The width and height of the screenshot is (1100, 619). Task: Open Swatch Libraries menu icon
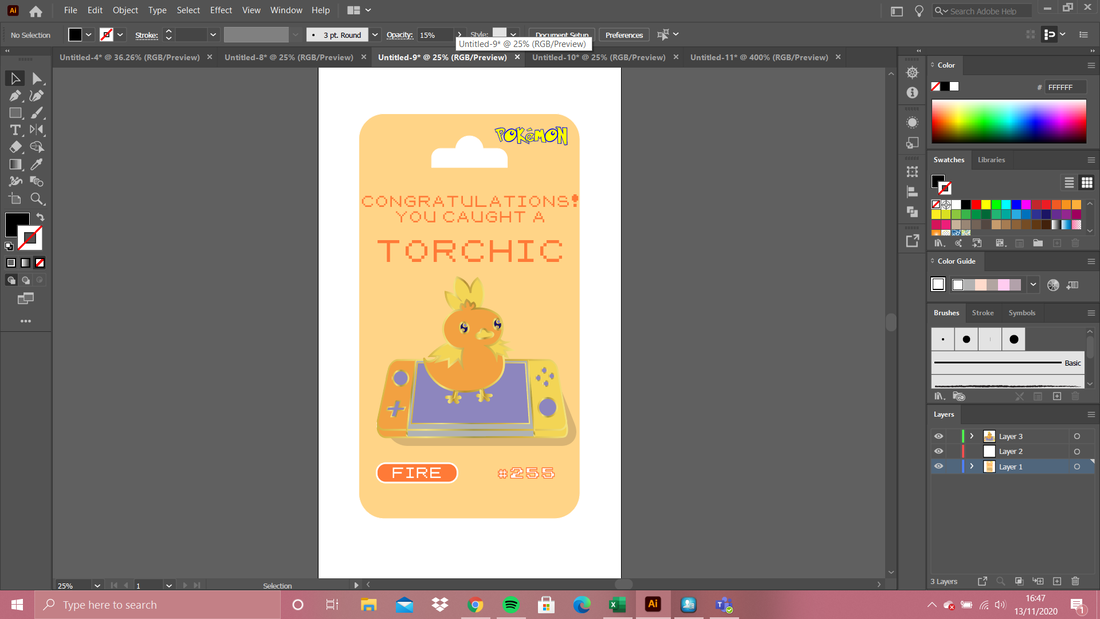tap(939, 243)
